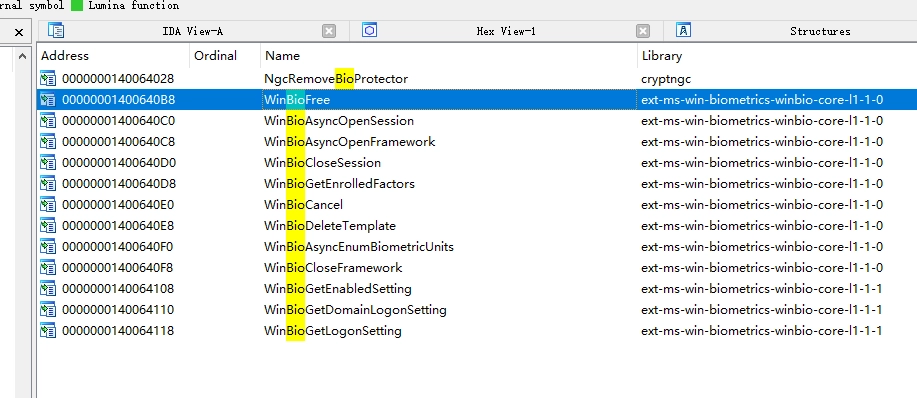Click the import icon beside NgcRemoveBioProtector
Screen dimensions: 917x398
point(48,78)
